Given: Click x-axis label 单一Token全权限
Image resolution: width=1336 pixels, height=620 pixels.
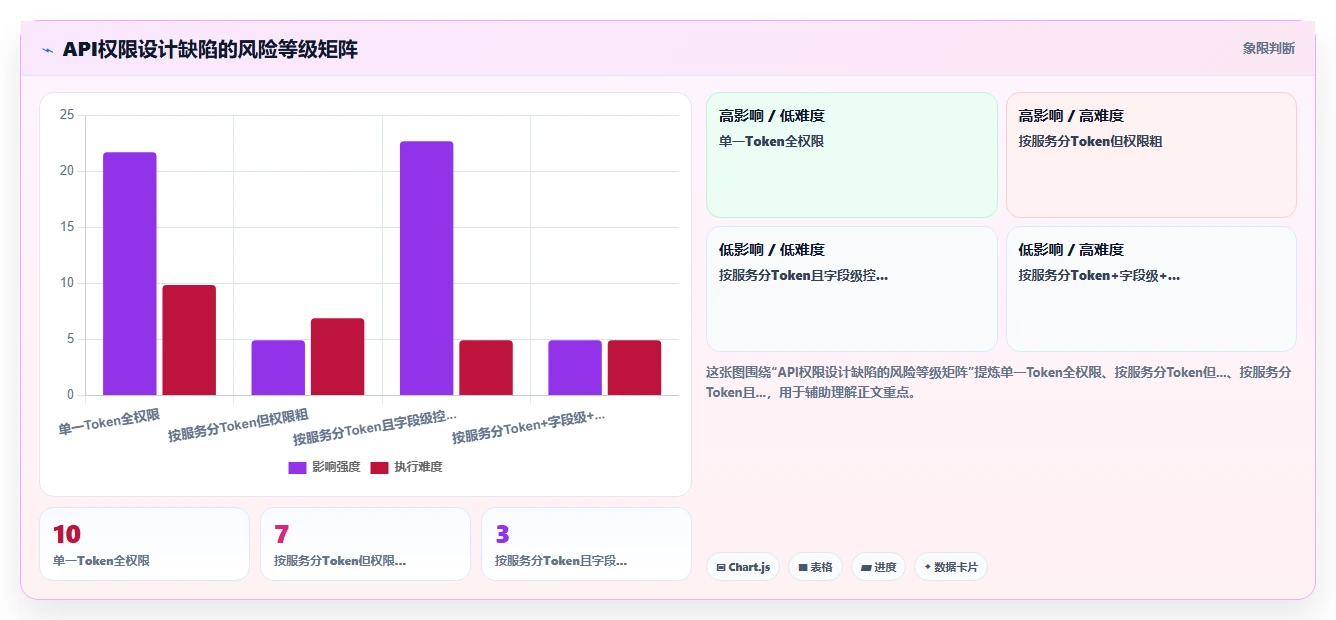Looking at the screenshot, I should pos(109,422).
